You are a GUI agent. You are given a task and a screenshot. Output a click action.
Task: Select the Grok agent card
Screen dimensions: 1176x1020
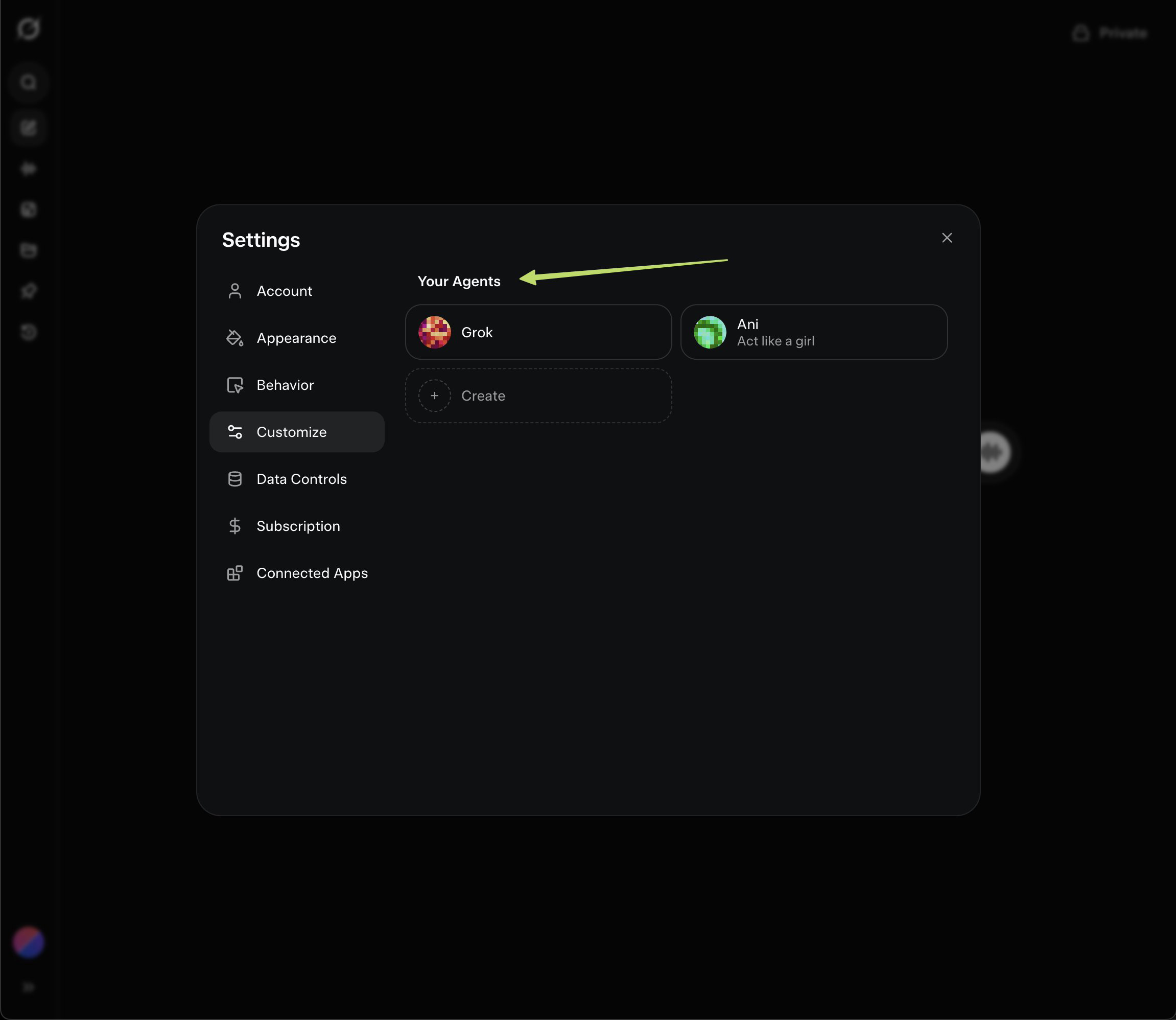coord(537,332)
